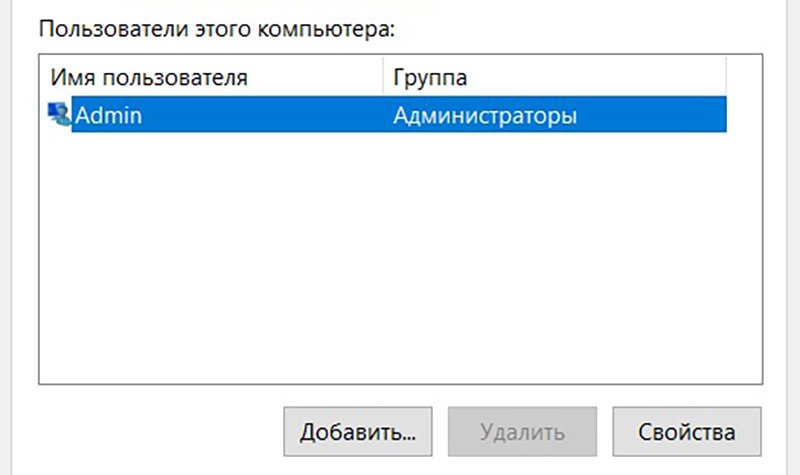Click the divider between the Имя пользователя and Группа headers
800x475 pixels.
383,76
